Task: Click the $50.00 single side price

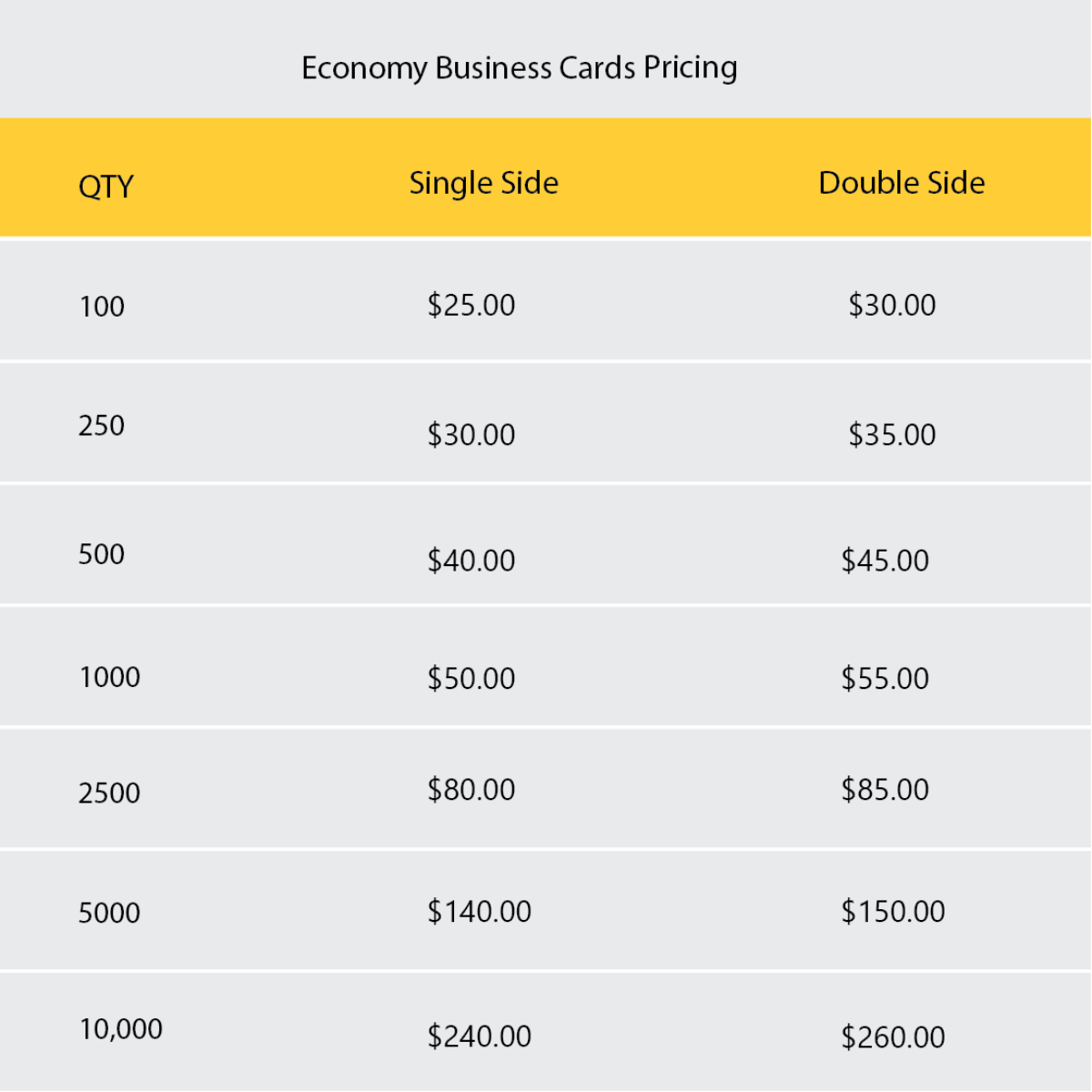Action: point(471,678)
